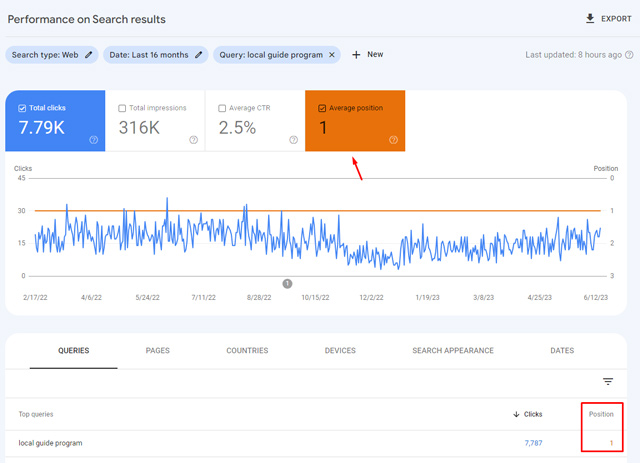Remove the local guide program query filter
Screen dimensions: 640x463
click(x=332, y=55)
